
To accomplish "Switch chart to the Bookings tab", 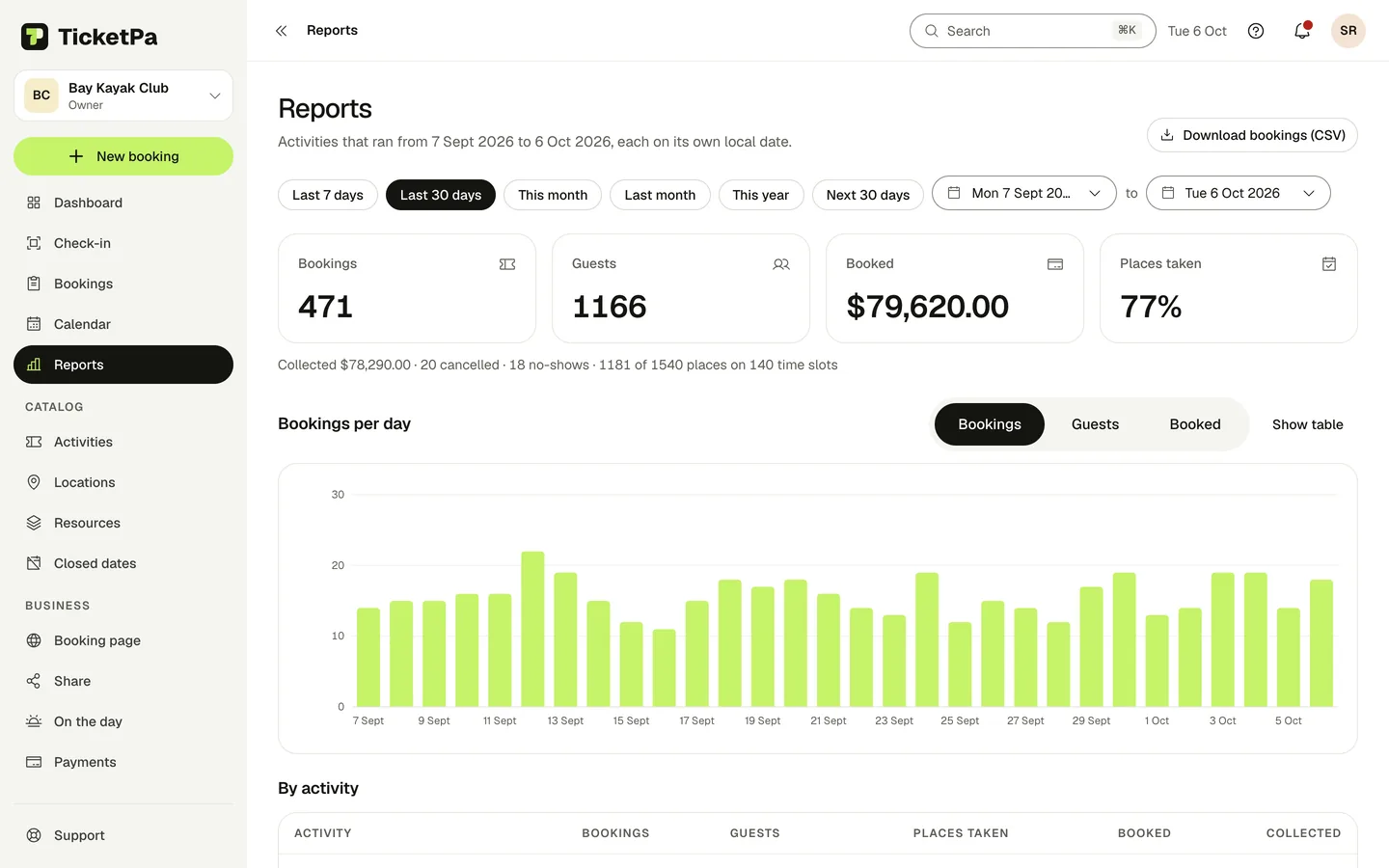I will [x=990, y=424].
